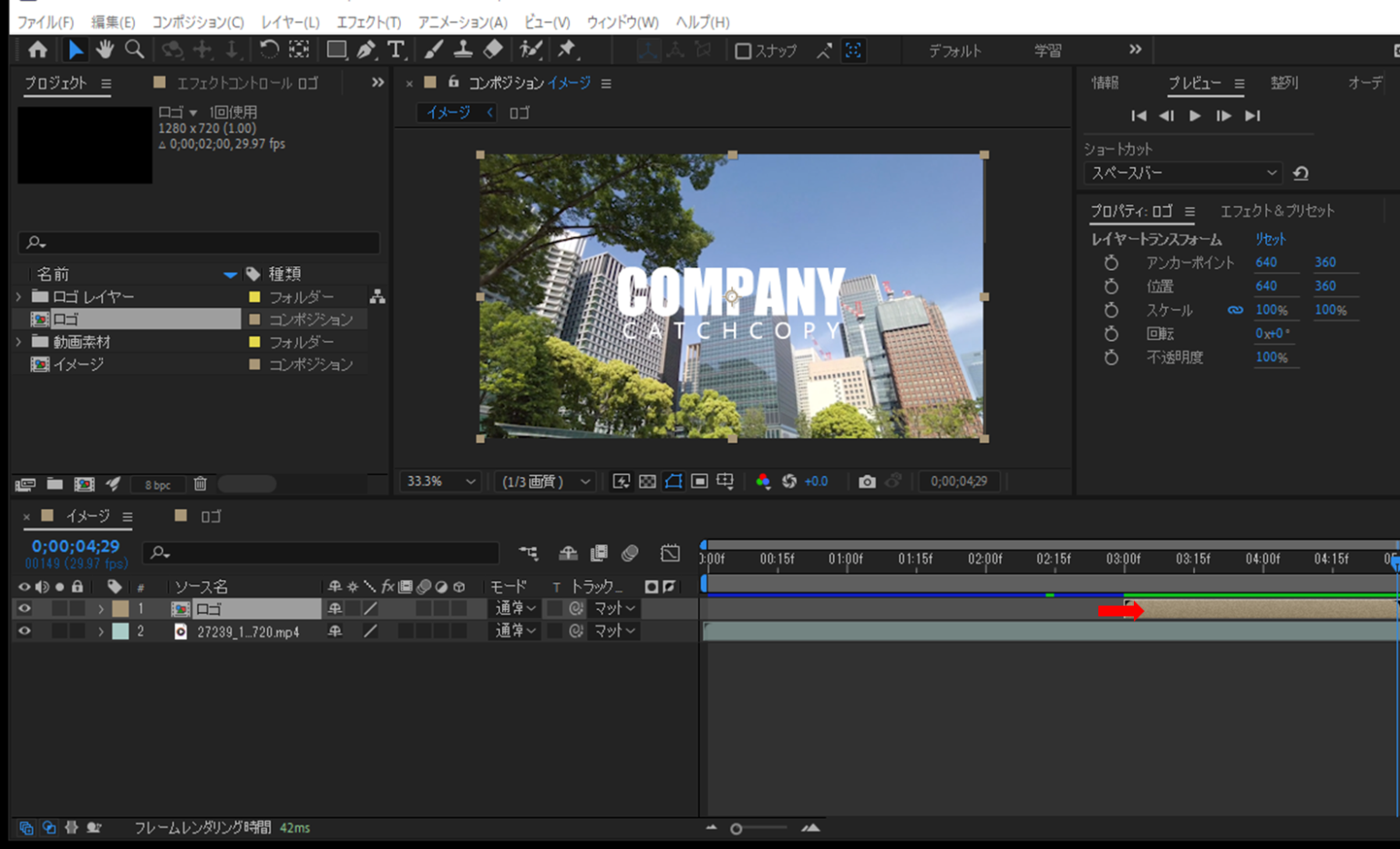Select the Hand tool in toolbar
The width and height of the screenshot is (1400, 849).
coord(105,49)
